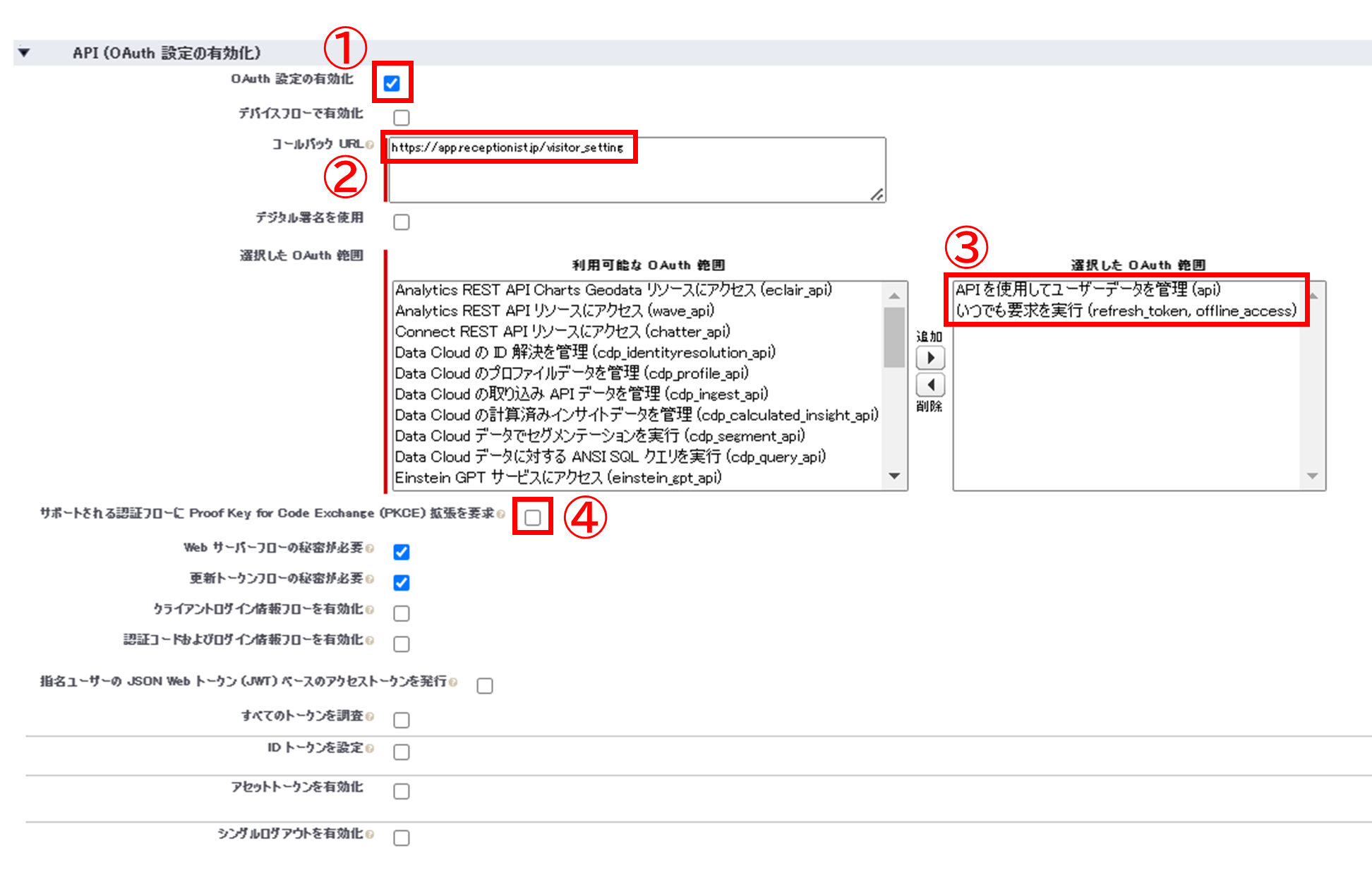This screenshot has width=1372, height=873.
Task: Click the コールバック URL text area
Action: (637, 170)
